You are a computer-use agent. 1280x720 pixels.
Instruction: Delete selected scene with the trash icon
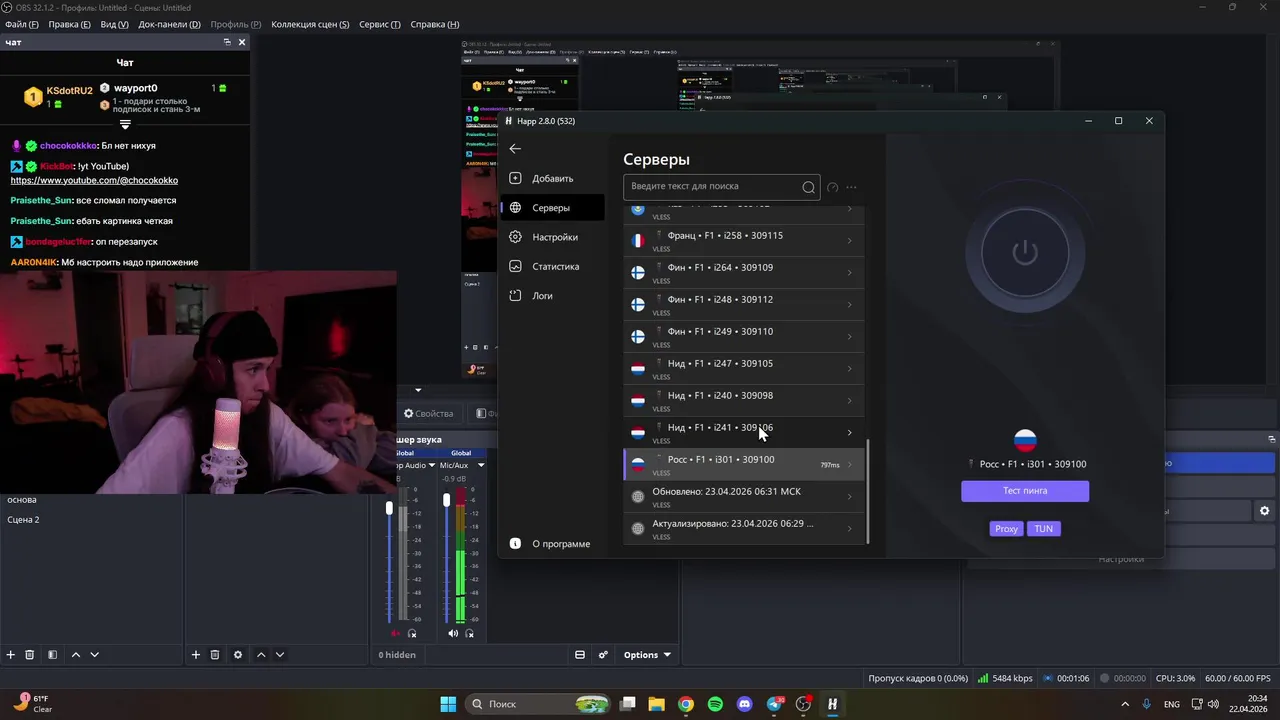[x=30, y=655]
